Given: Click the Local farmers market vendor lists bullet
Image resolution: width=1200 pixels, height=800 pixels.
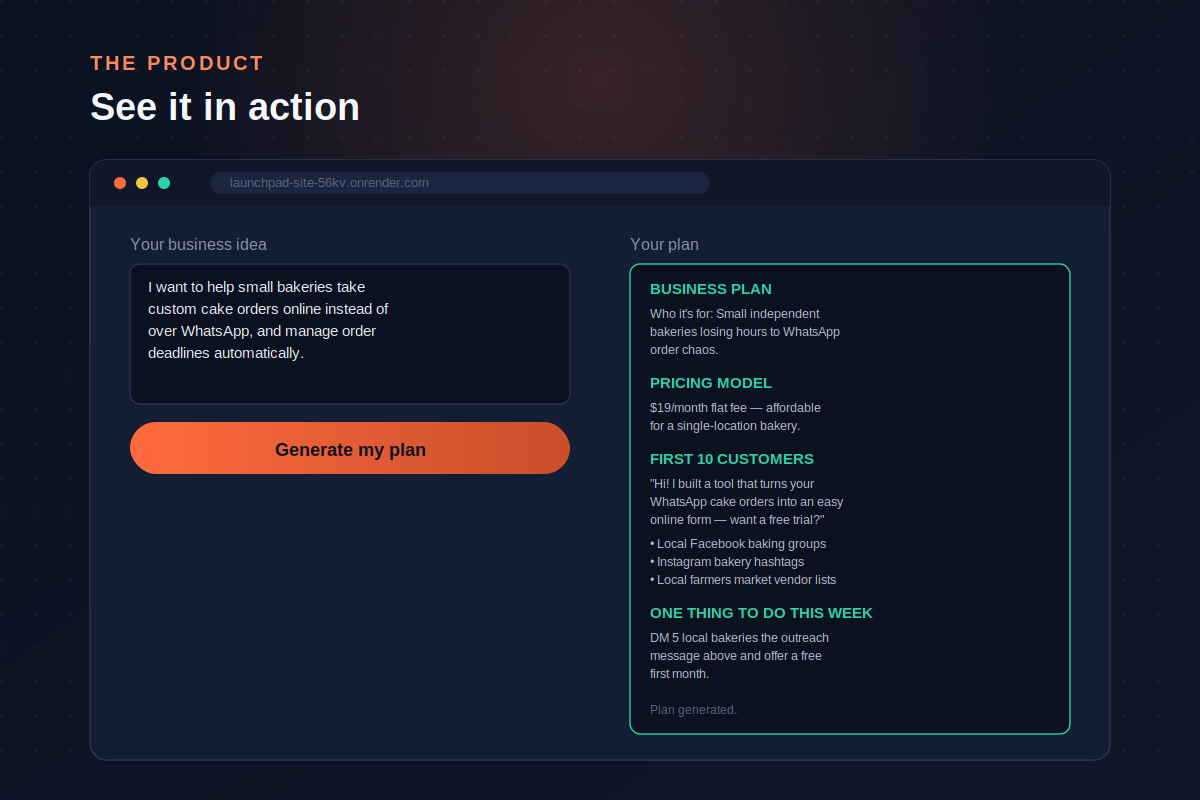Looking at the screenshot, I should (x=743, y=580).
